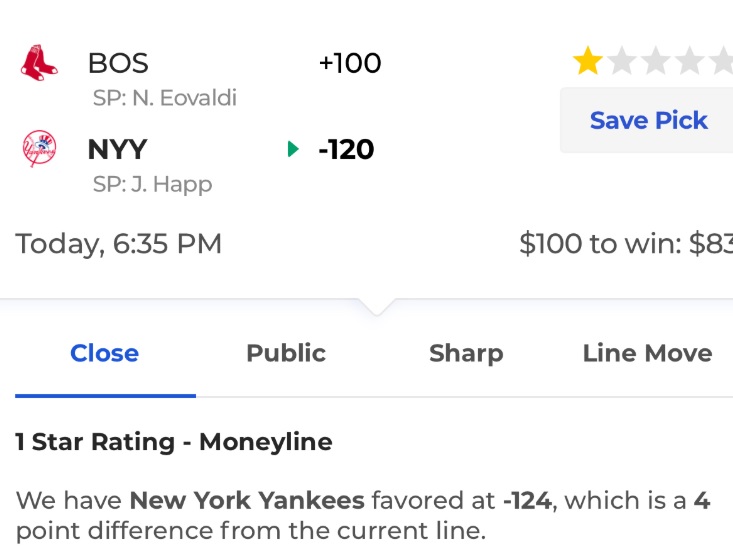The height and width of the screenshot is (558, 733).
Task: Select NYY moneyline -120
Action: pos(346,150)
